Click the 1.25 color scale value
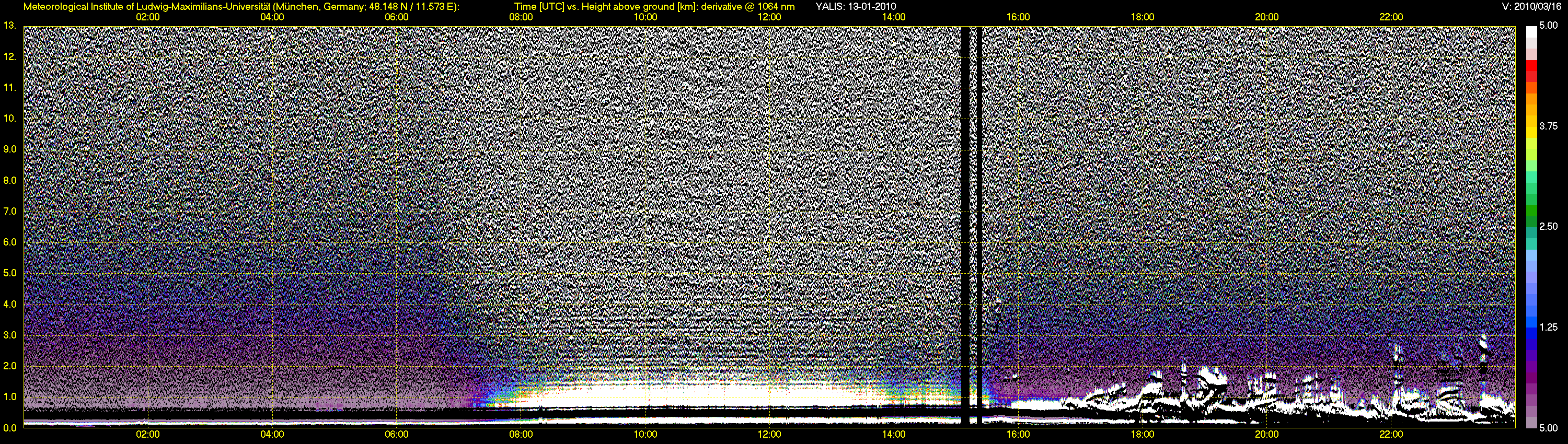This screenshot has height=444, width=1568. 1549,327
